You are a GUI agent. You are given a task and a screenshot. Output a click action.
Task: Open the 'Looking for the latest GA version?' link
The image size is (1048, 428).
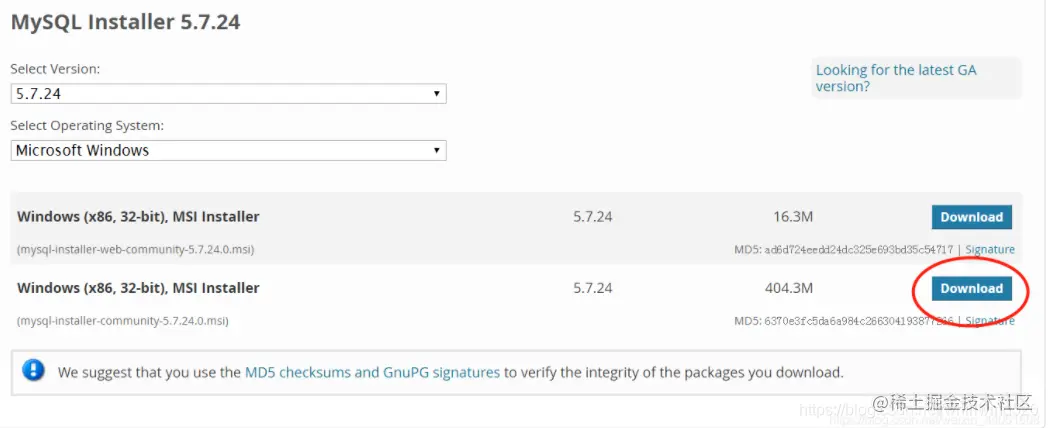click(x=895, y=78)
